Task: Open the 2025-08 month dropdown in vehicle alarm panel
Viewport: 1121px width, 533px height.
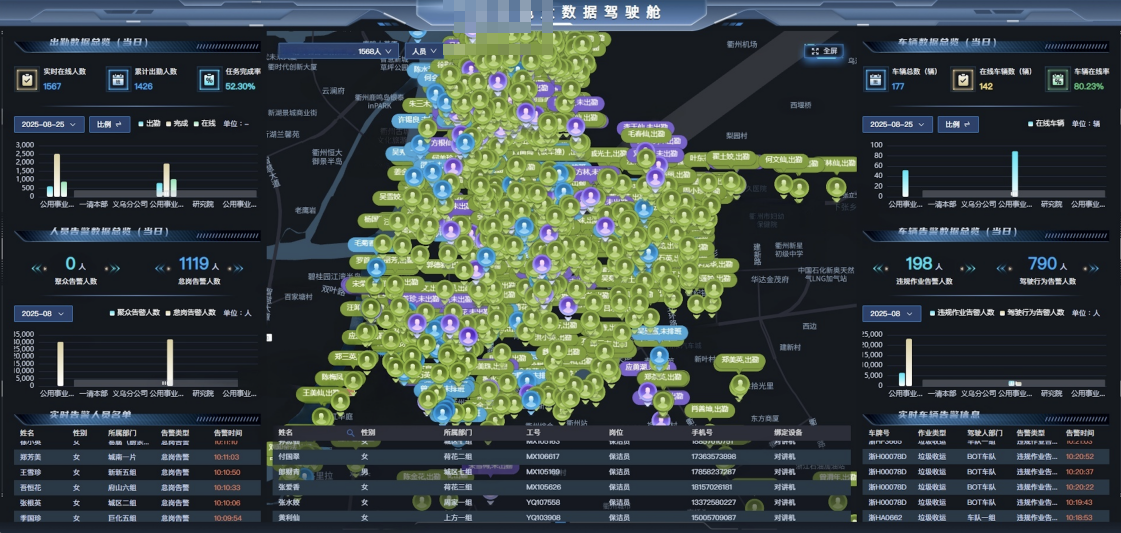Action: [x=890, y=313]
